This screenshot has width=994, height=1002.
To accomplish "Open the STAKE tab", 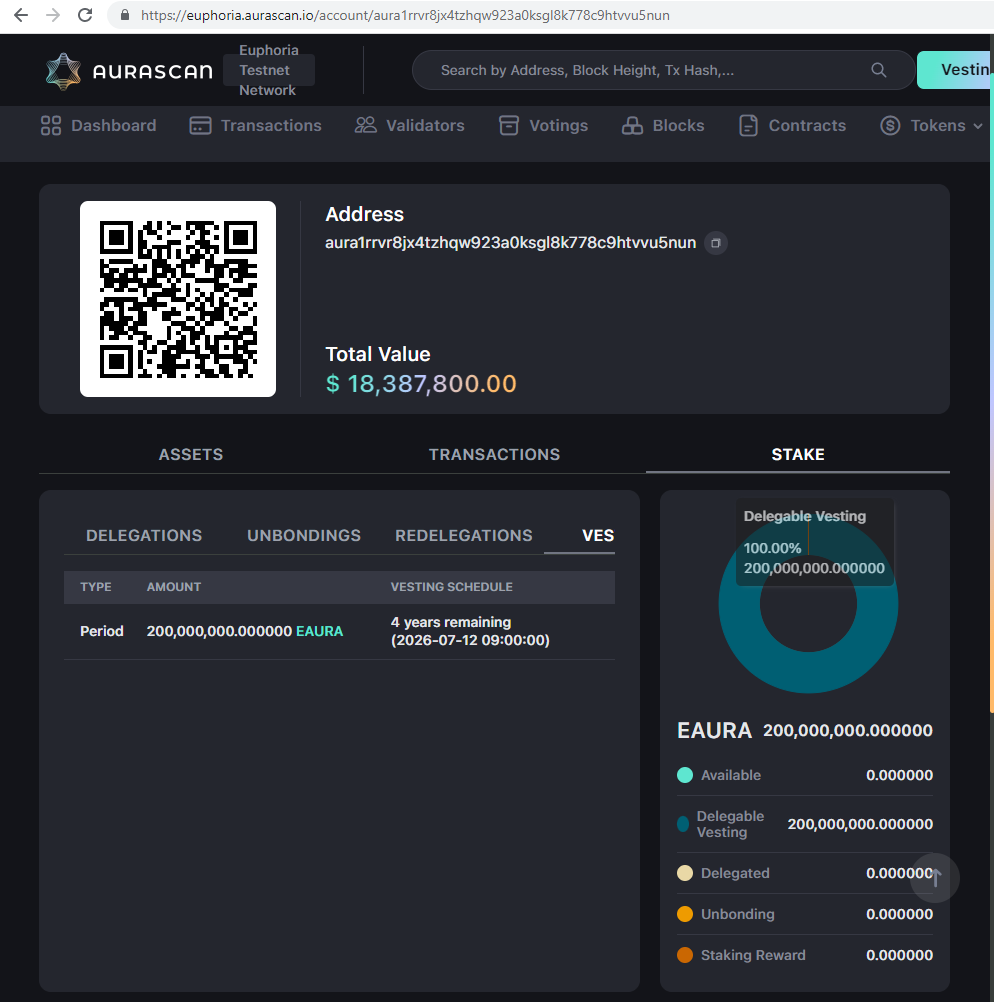I will [x=797, y=455].
